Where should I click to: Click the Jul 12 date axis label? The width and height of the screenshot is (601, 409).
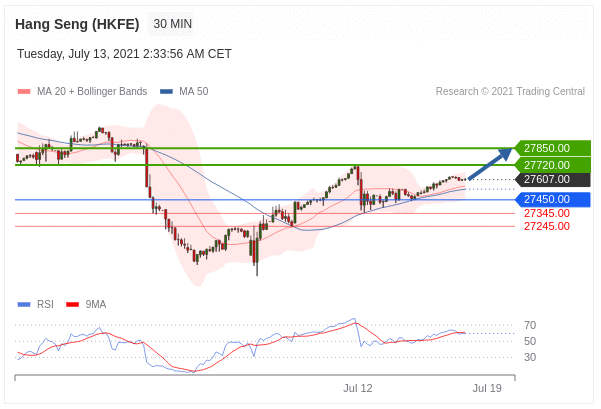click(x=357, y=388)
